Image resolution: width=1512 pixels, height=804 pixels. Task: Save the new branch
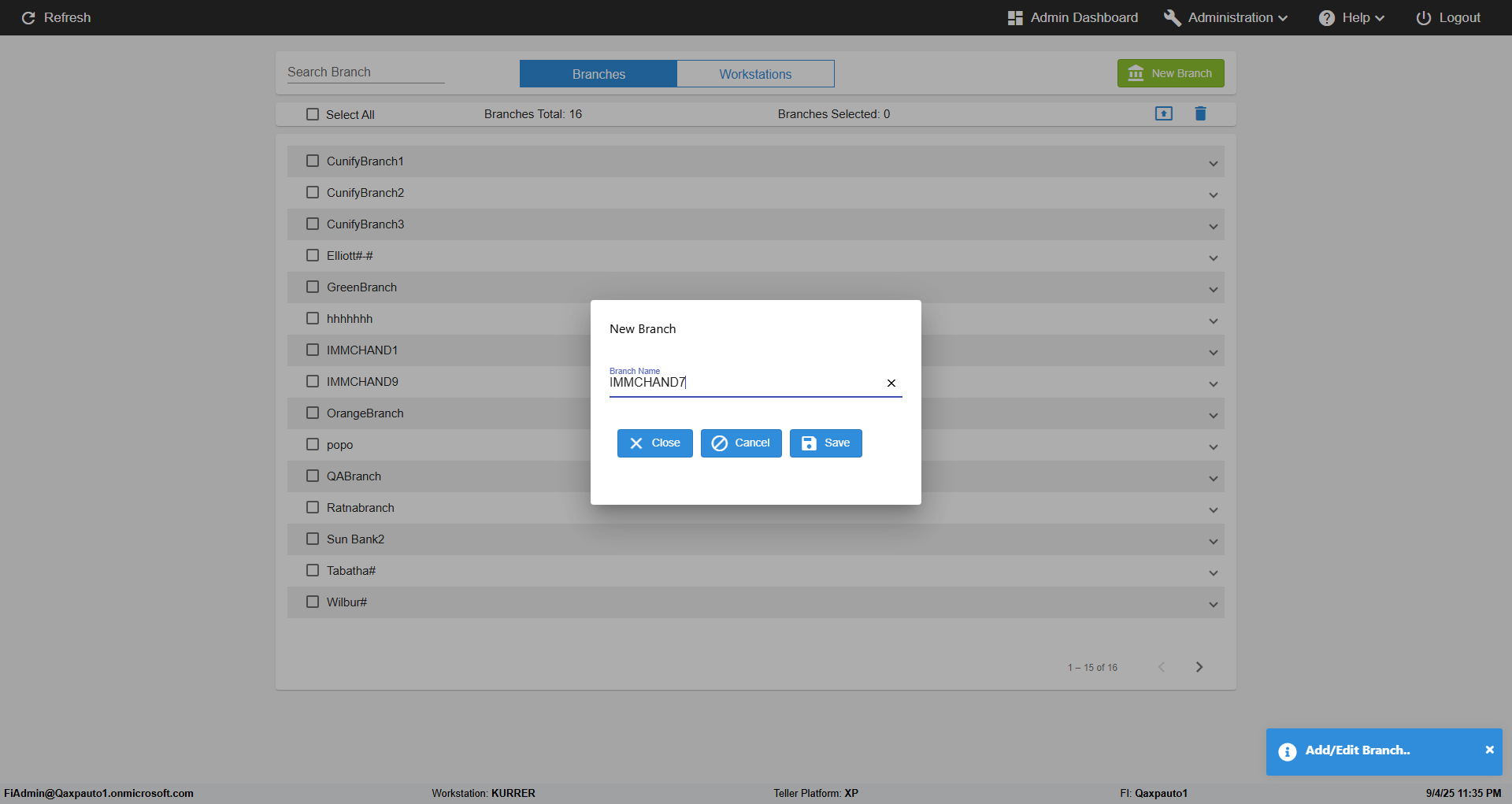(x=825, y=443)
